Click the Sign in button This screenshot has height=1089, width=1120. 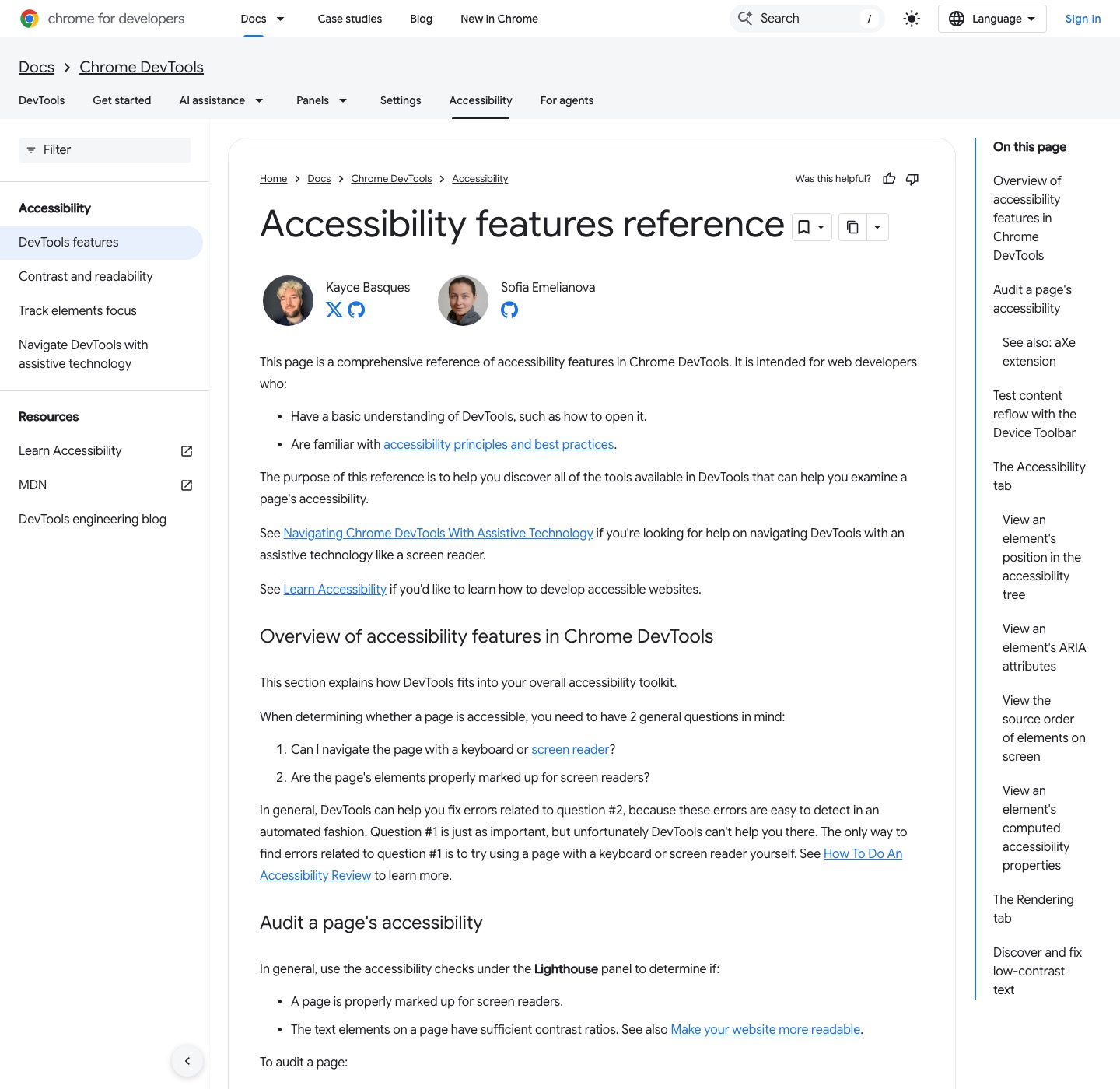point(1083,19)
